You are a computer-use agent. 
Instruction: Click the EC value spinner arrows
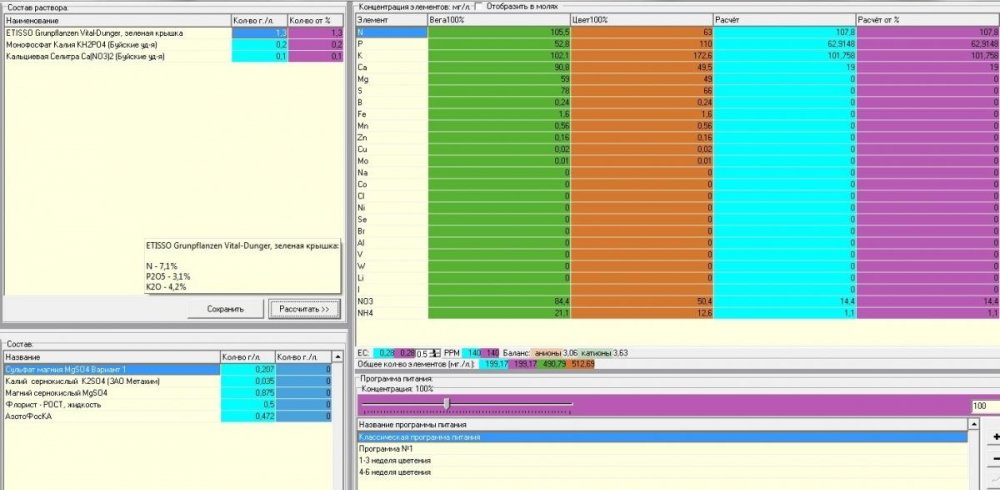(x=437, y=353)
